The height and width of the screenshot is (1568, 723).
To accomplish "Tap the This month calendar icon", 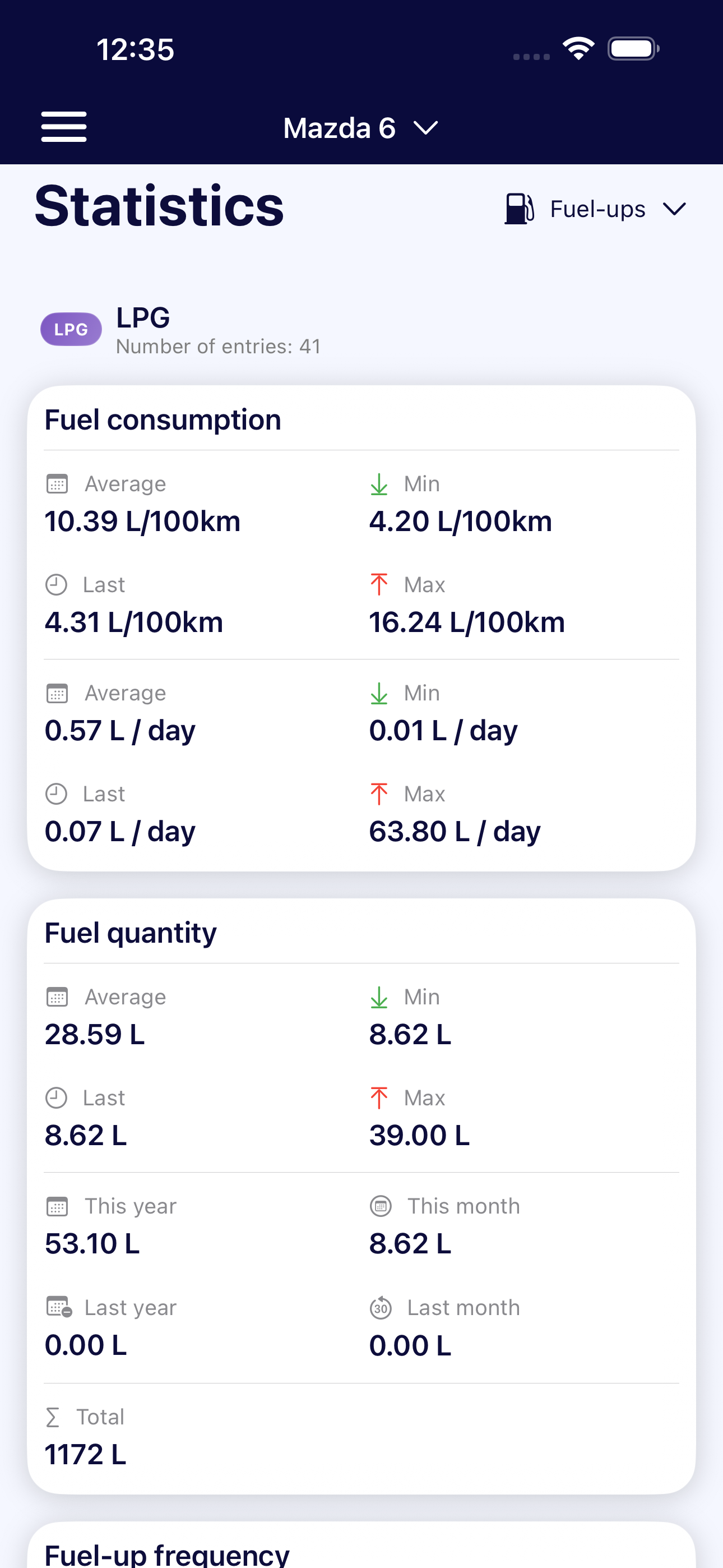I will [381, 1206].
